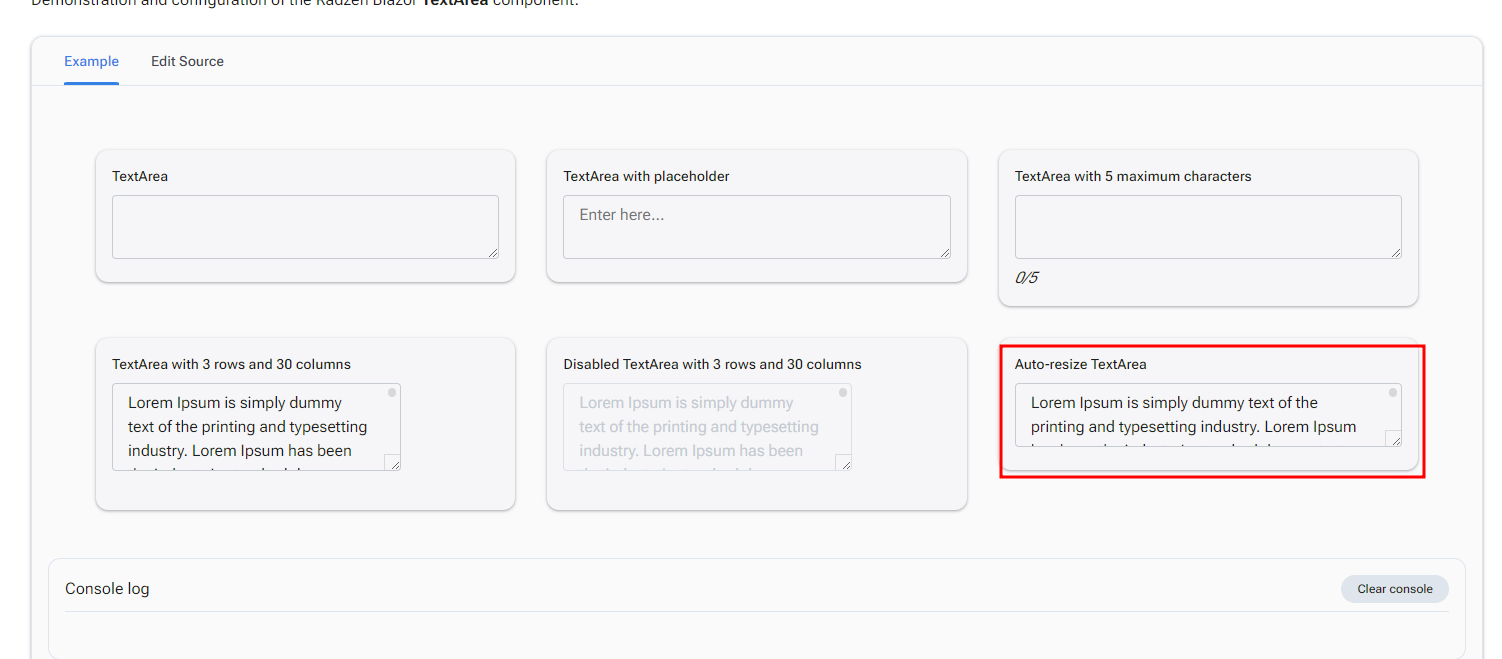The width and height of the screenshot is (1502, 659).
Task: Click the 0/5 character counter
Action: (1026, 278)
